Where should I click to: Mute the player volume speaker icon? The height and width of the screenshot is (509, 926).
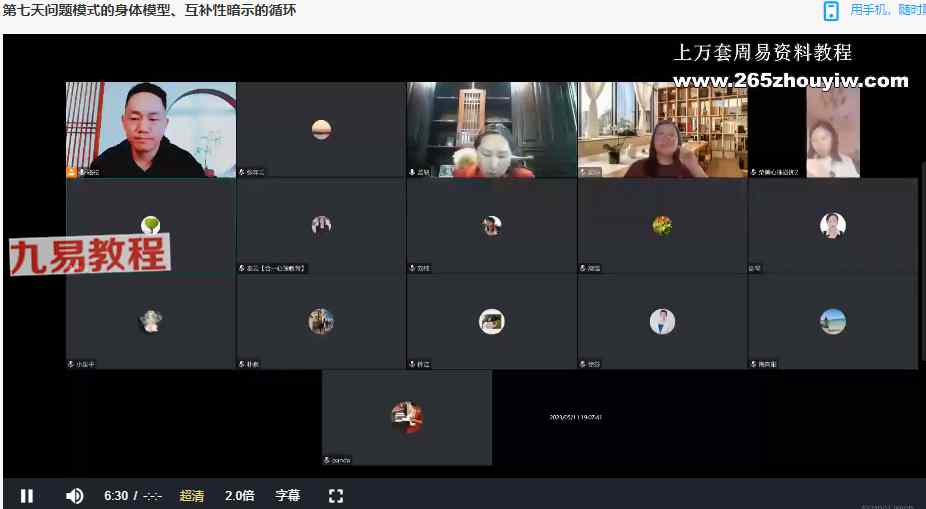(x=74, y=495)
